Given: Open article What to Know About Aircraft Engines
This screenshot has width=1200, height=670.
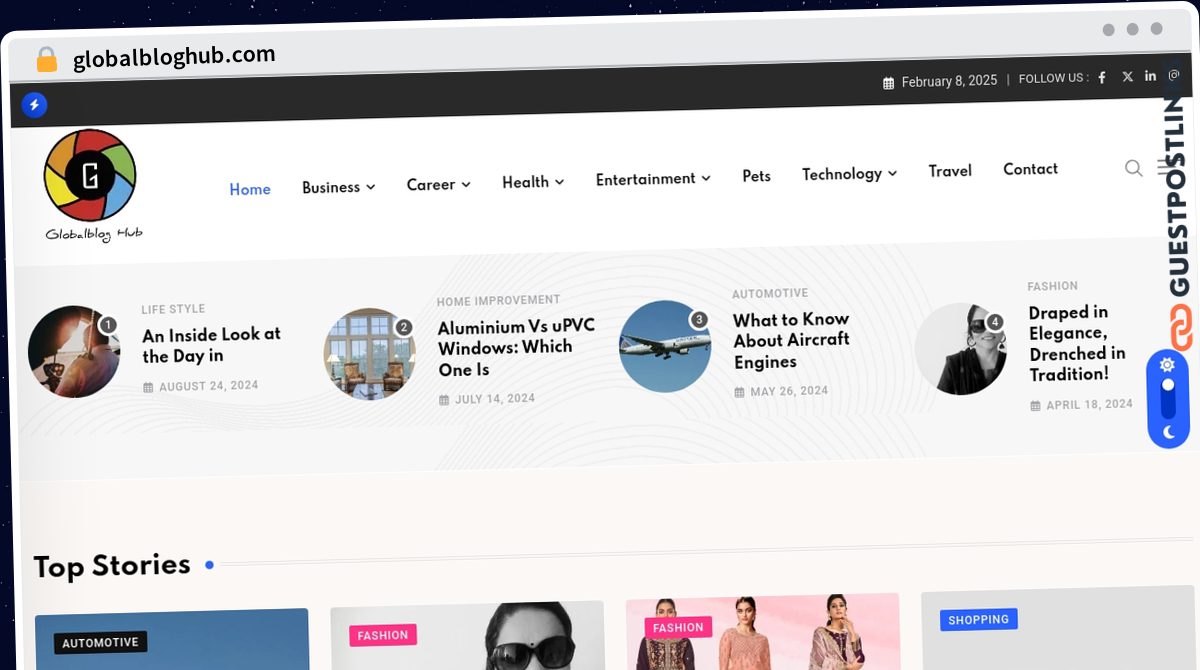Looking at the screenshot, I should point(792,341).
